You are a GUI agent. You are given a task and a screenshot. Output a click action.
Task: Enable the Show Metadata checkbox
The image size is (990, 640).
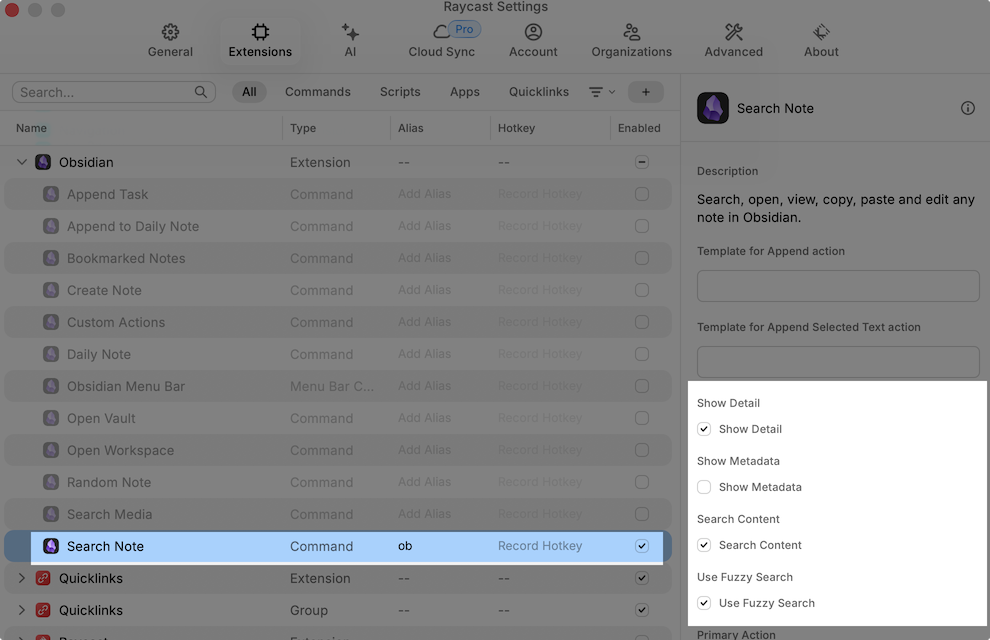[x=704, y=487]
